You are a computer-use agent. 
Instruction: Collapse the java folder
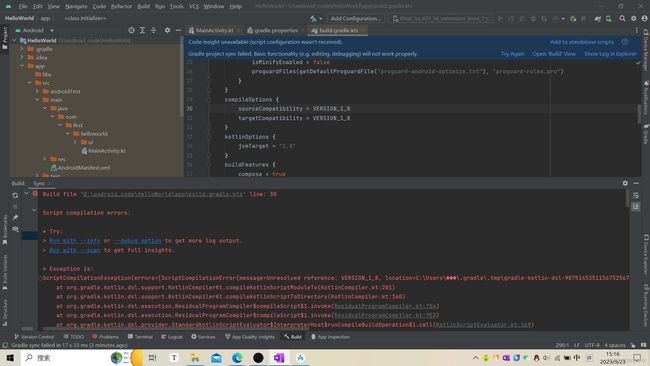pyautogui.click(x=45, y=108)
